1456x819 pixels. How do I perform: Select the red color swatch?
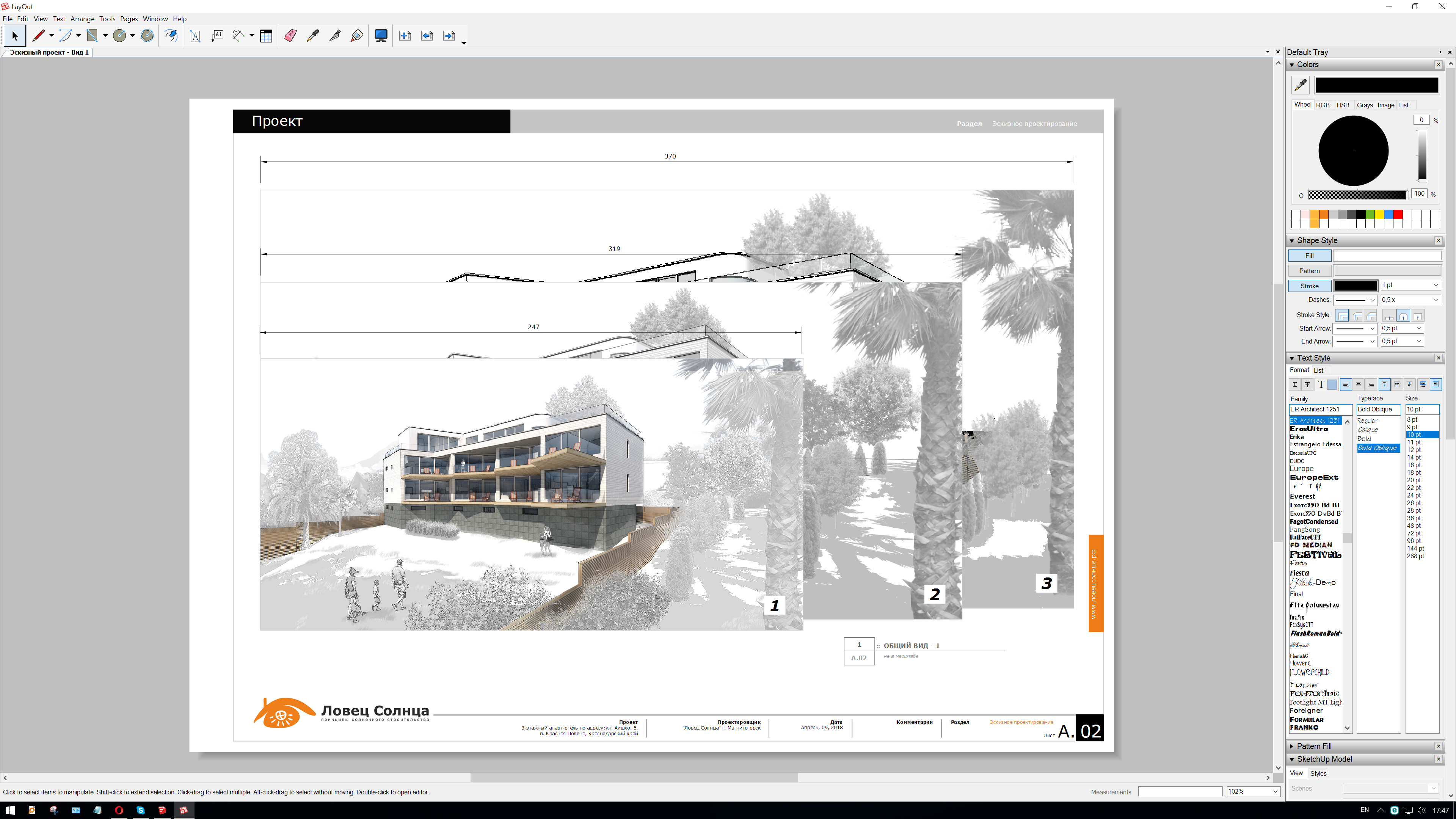click(1398, 215)
